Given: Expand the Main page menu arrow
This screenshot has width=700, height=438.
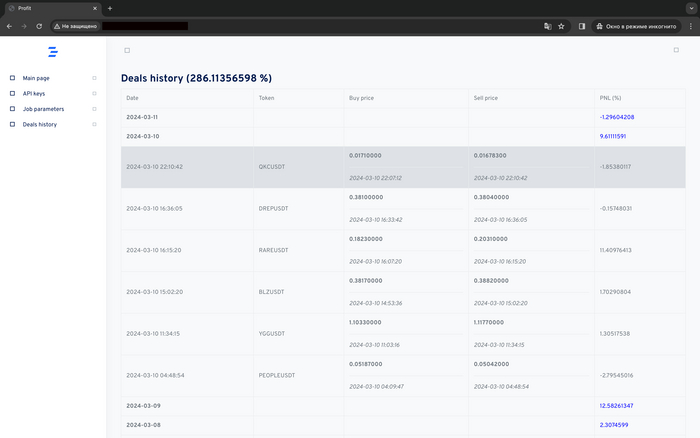Looking at the screenshot, I should [x=94, y=77].
